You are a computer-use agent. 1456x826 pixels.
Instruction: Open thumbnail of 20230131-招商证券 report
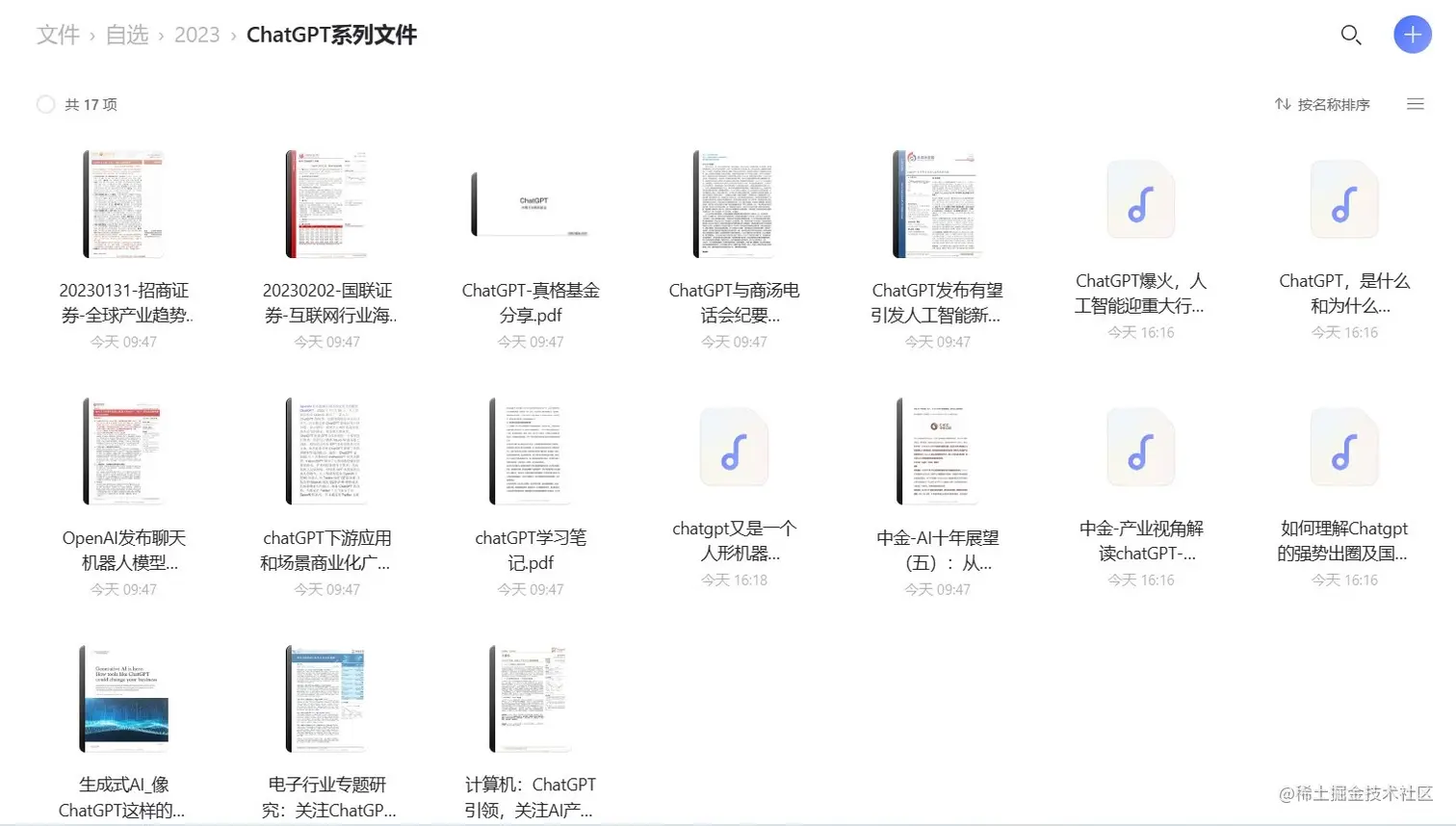tap(123, 204)
